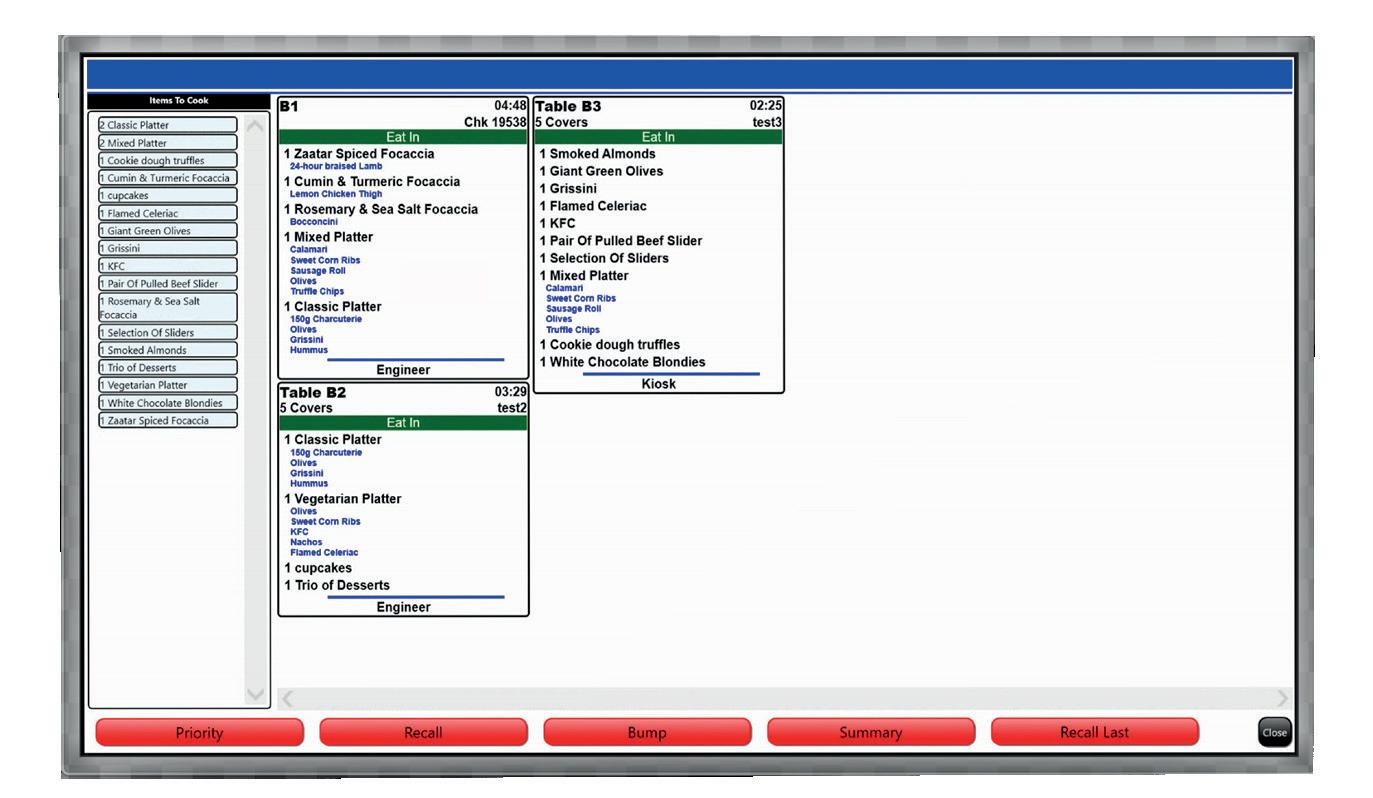Select "1 Cookie dough truffles" in Items To Cook

pyautogui.click(x=167, y=160)
